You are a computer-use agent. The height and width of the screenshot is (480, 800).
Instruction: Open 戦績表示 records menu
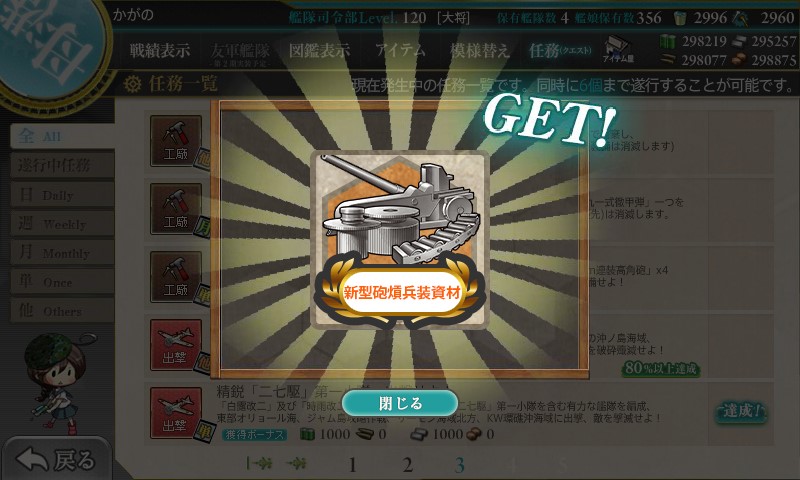coord(160,50)
